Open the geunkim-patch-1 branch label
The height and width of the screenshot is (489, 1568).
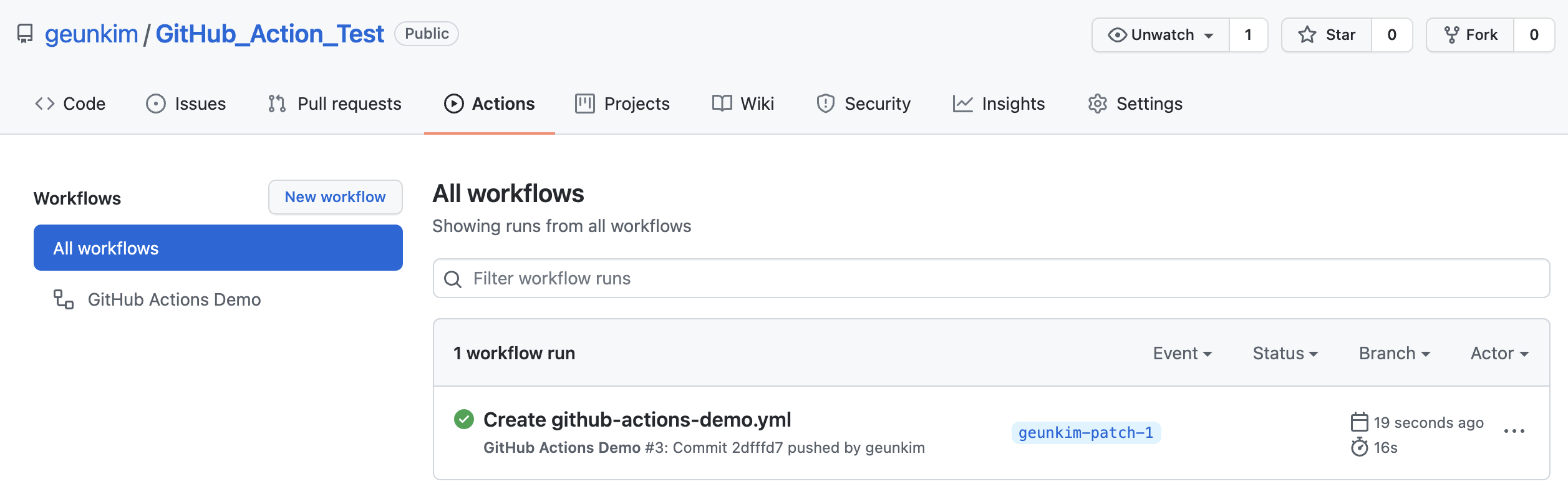click(1086, 432)
